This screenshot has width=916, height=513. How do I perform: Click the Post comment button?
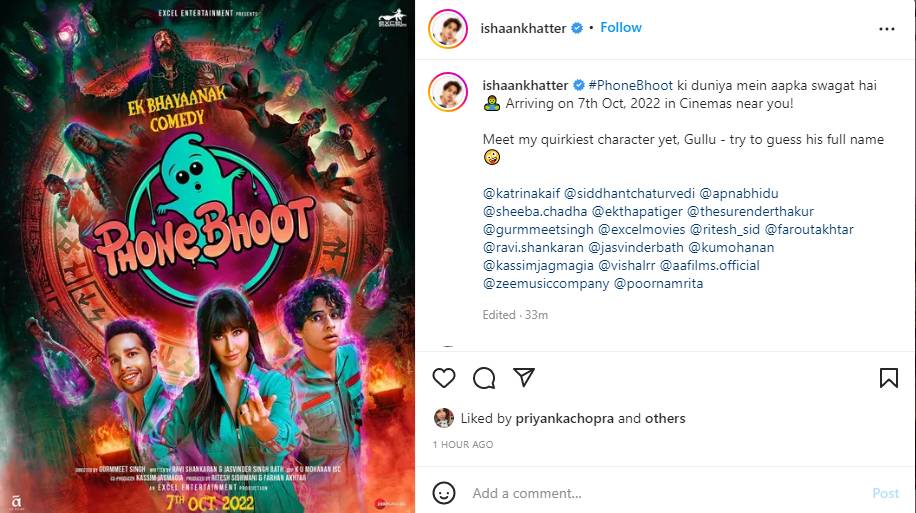[885, 493]
